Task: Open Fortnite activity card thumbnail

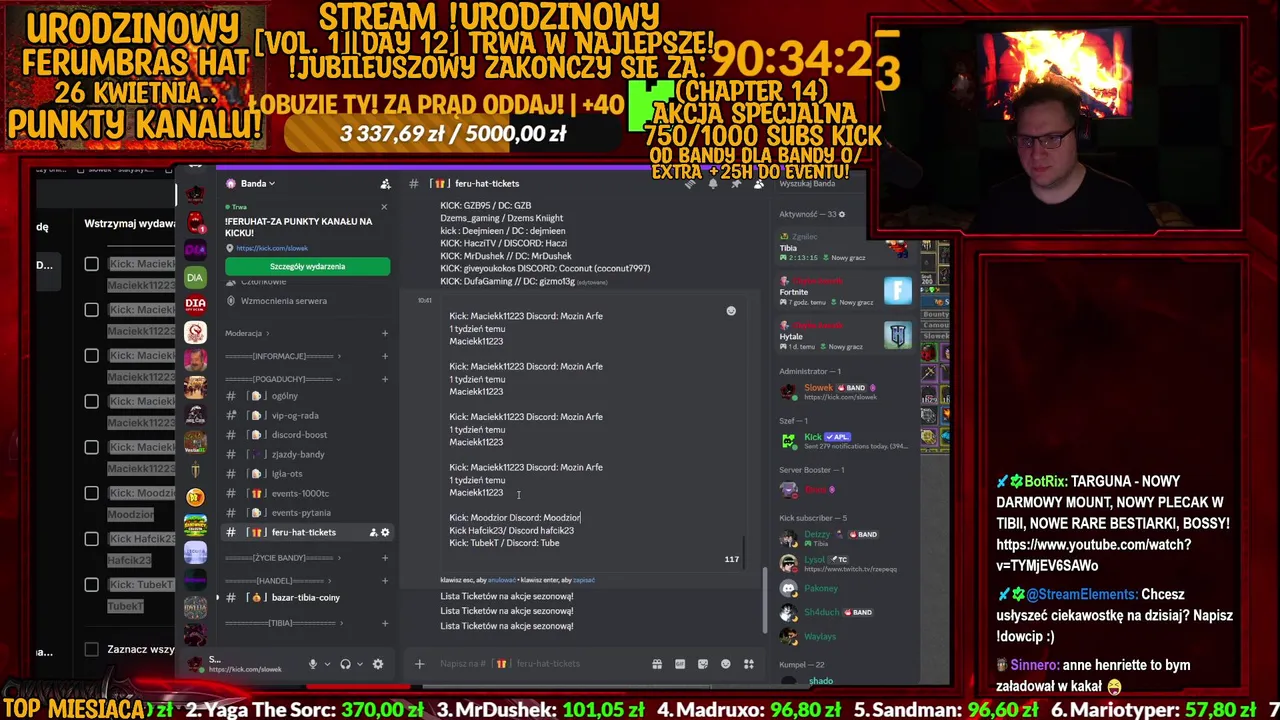Action: (x=897, y=291)
